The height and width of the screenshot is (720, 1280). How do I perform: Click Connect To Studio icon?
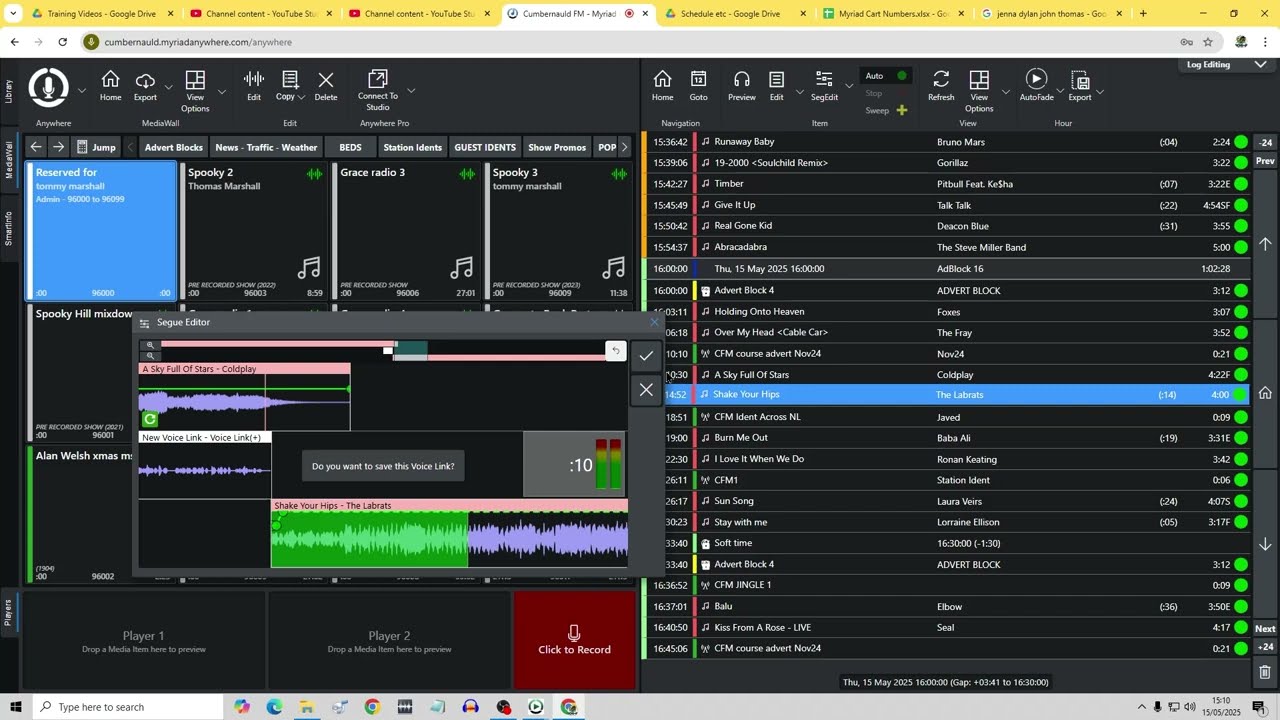pyautogui.click(x=378, y=79)
